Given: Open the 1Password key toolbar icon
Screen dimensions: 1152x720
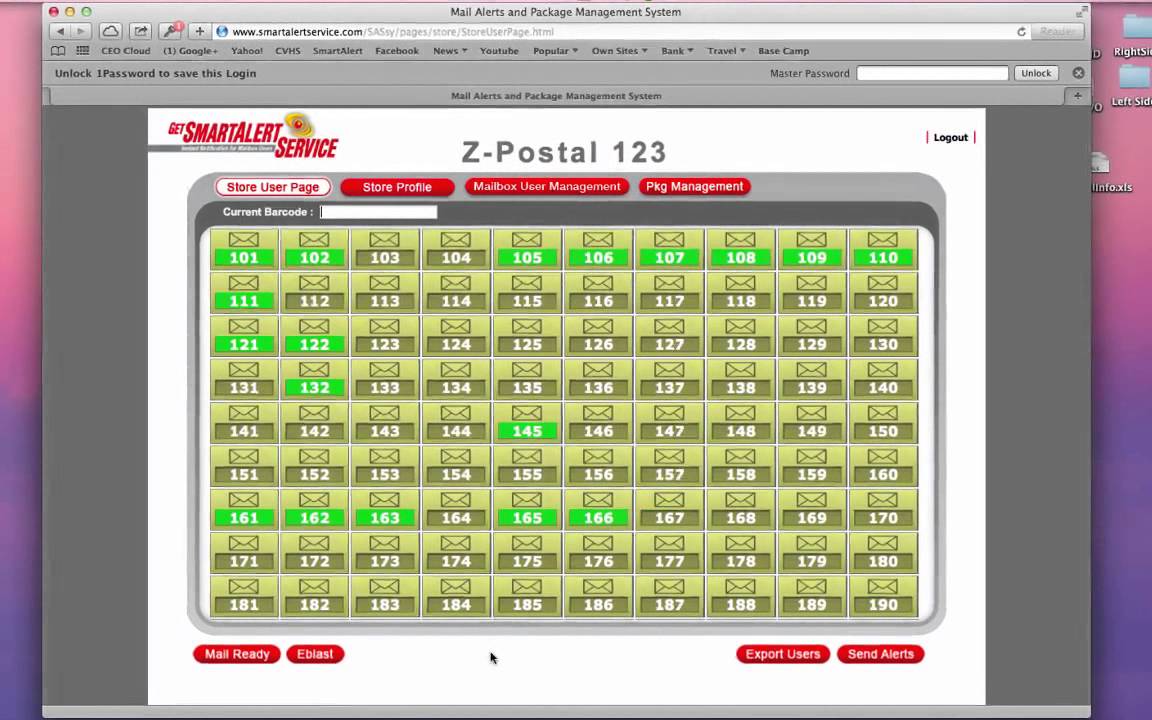Looking at the screenshot, I should 171,32.
